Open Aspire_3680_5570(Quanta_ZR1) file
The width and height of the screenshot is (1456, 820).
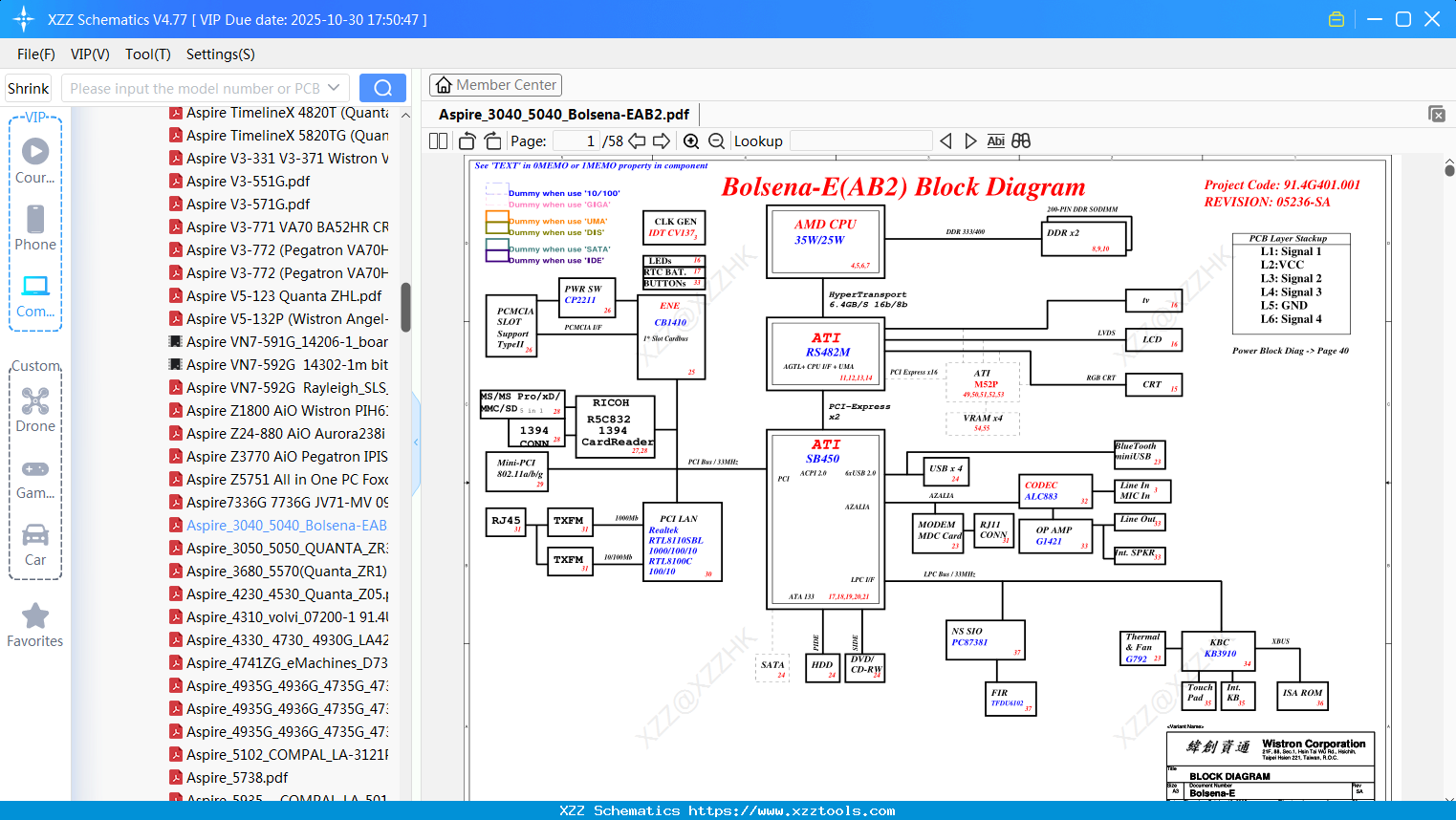(x=278, y=572)
